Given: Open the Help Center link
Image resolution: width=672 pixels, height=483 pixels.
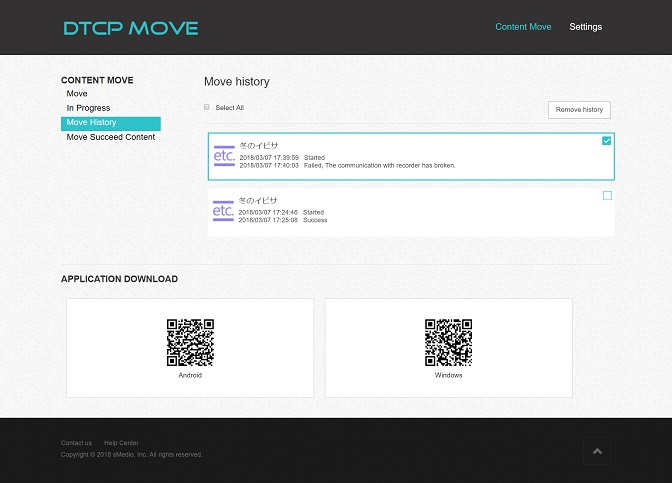Looking at the screenshot, I should pyautogui.click(x=121, y=443).
